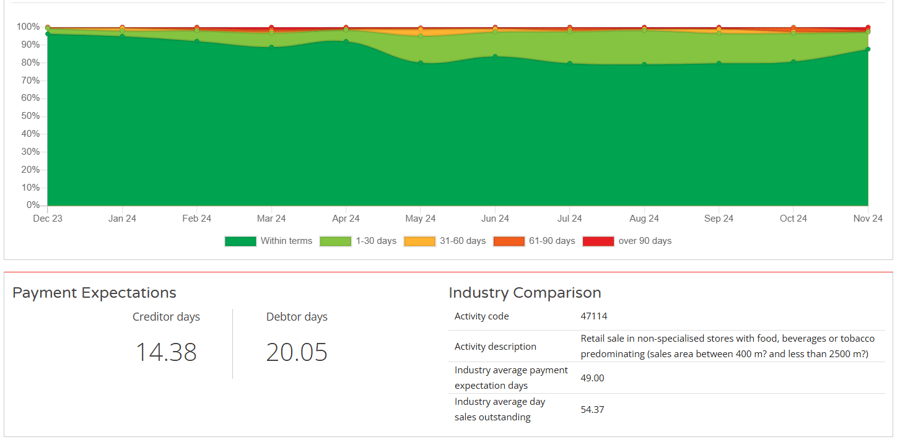Click the Debtor days value 20.05

click(296, 352)
